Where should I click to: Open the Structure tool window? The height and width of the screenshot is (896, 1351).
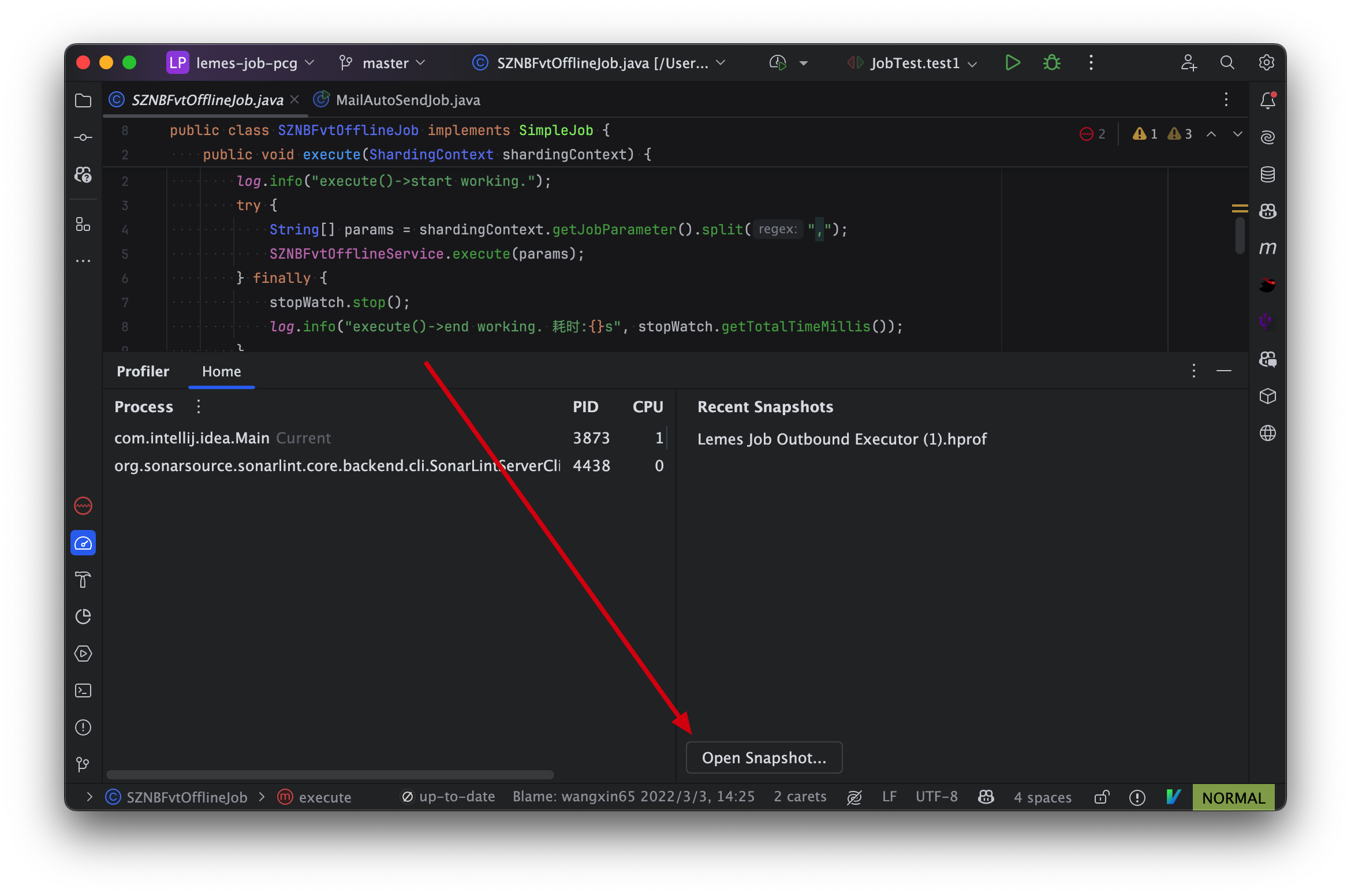point(83,224)
